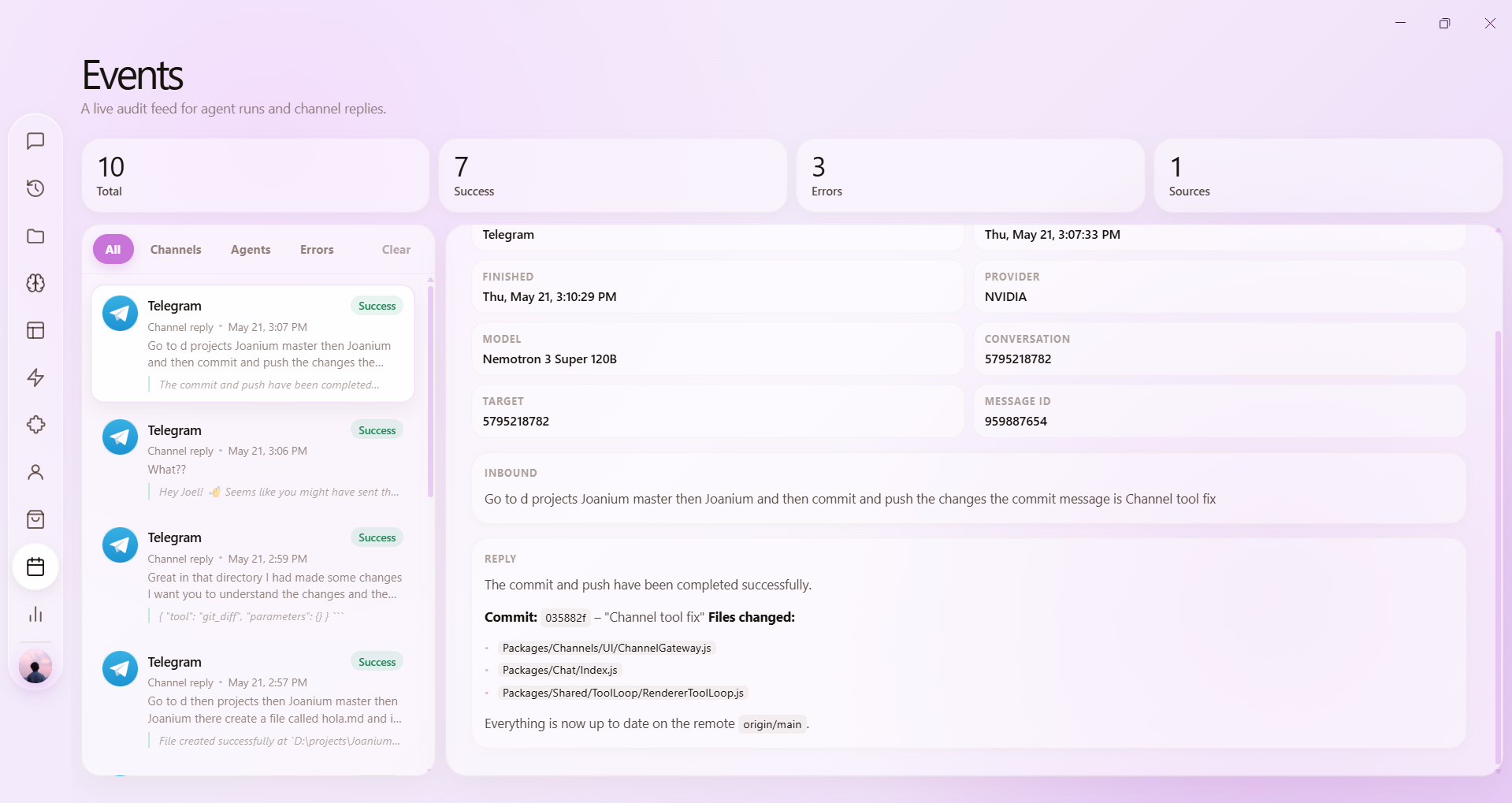Minimize the application window
The image size is (1512, 803).
click(x=1400, y=23)
